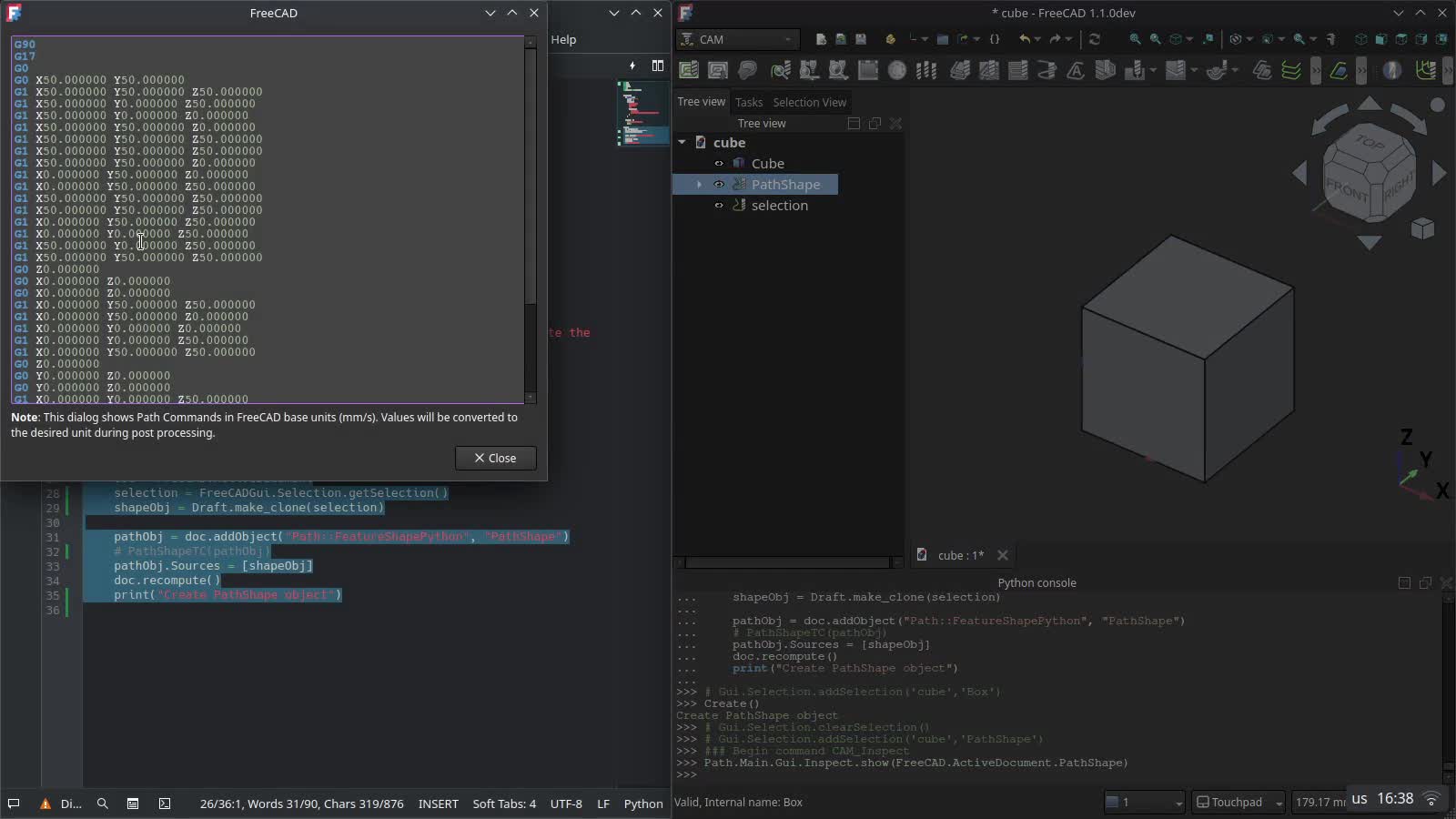The image size is (1456, 819).
Task: Click the macro curly braces icon
Action: (x=995, y=39)
